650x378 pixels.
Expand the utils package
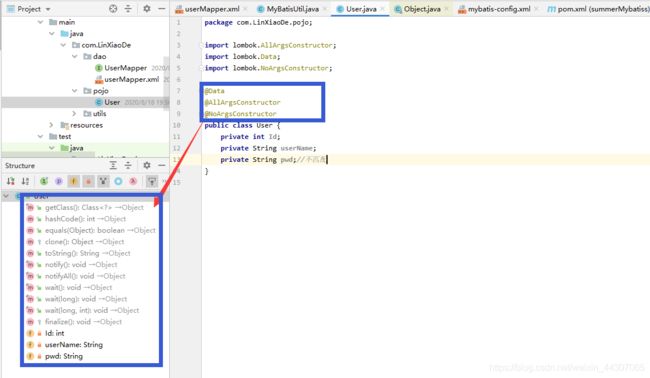pos(75,114)
